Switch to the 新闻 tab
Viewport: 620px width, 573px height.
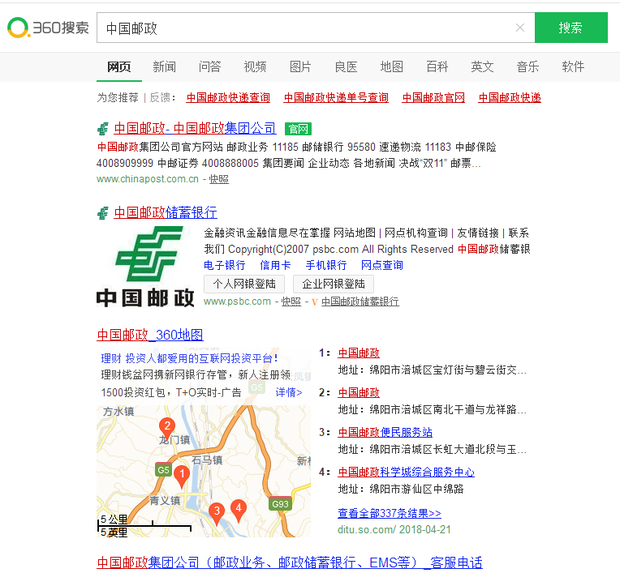point(164,67)
